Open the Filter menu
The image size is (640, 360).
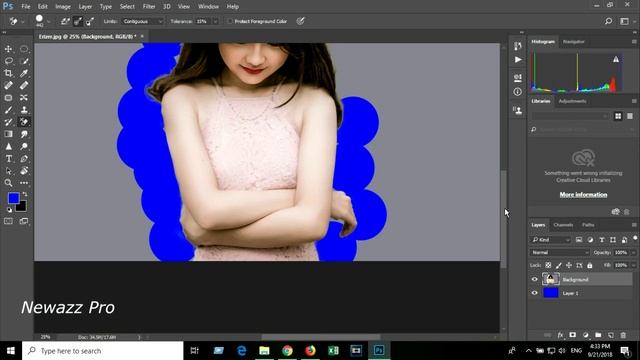(149, 7)
